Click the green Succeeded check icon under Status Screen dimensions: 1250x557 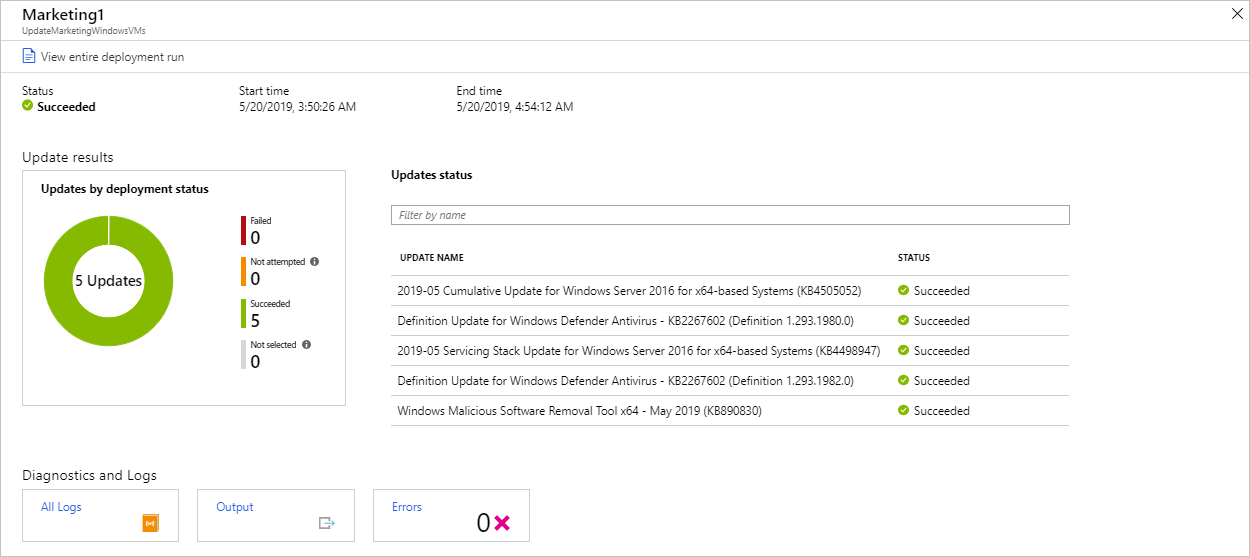28,107
